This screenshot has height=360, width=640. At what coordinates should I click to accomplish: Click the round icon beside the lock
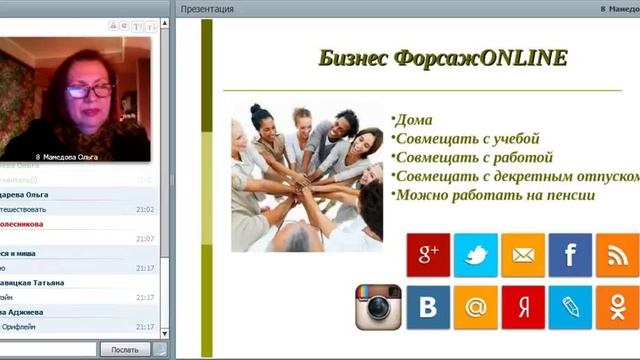point(124,26)
